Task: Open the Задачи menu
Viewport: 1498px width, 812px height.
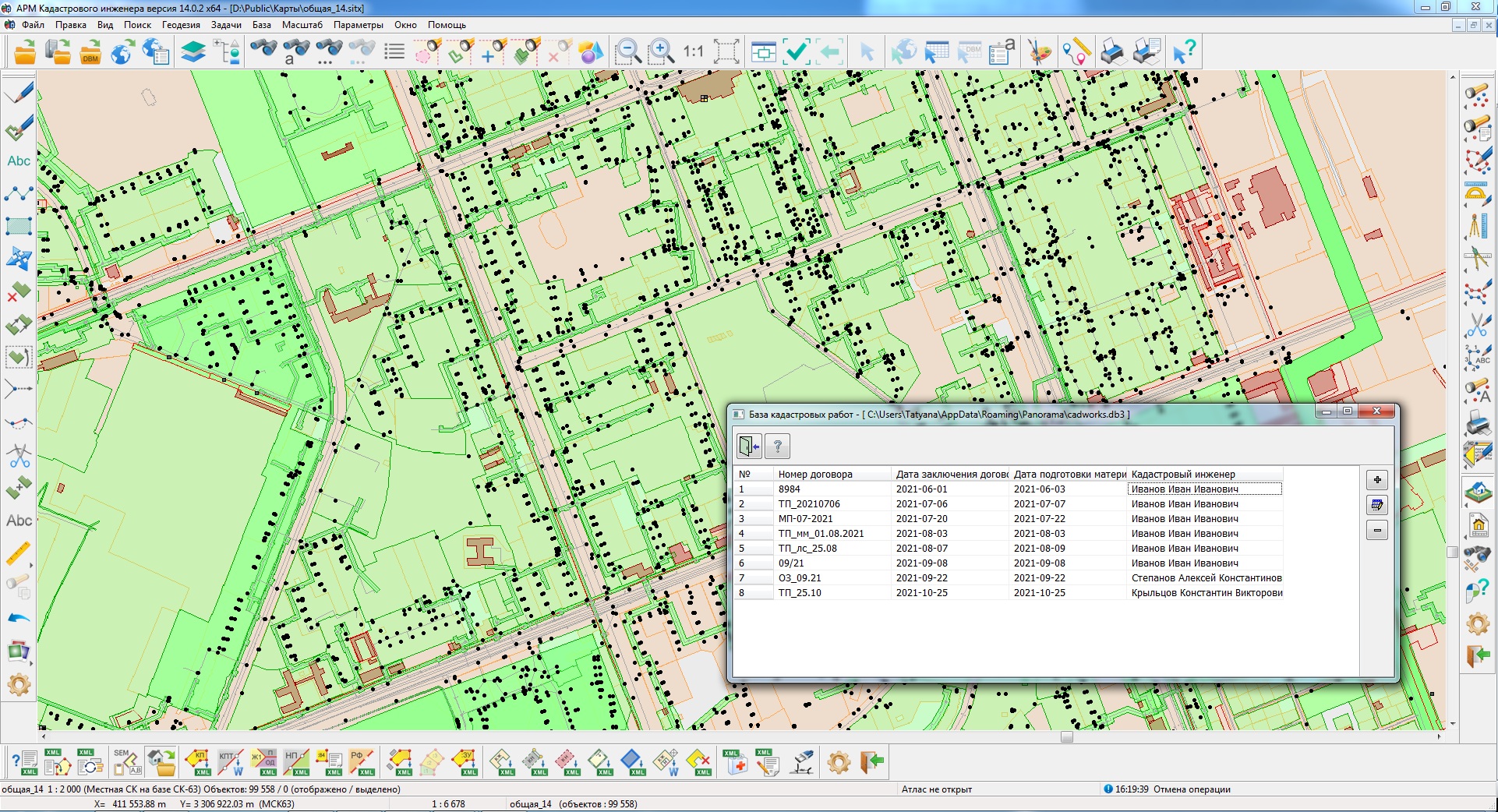Action: [226, 25]
